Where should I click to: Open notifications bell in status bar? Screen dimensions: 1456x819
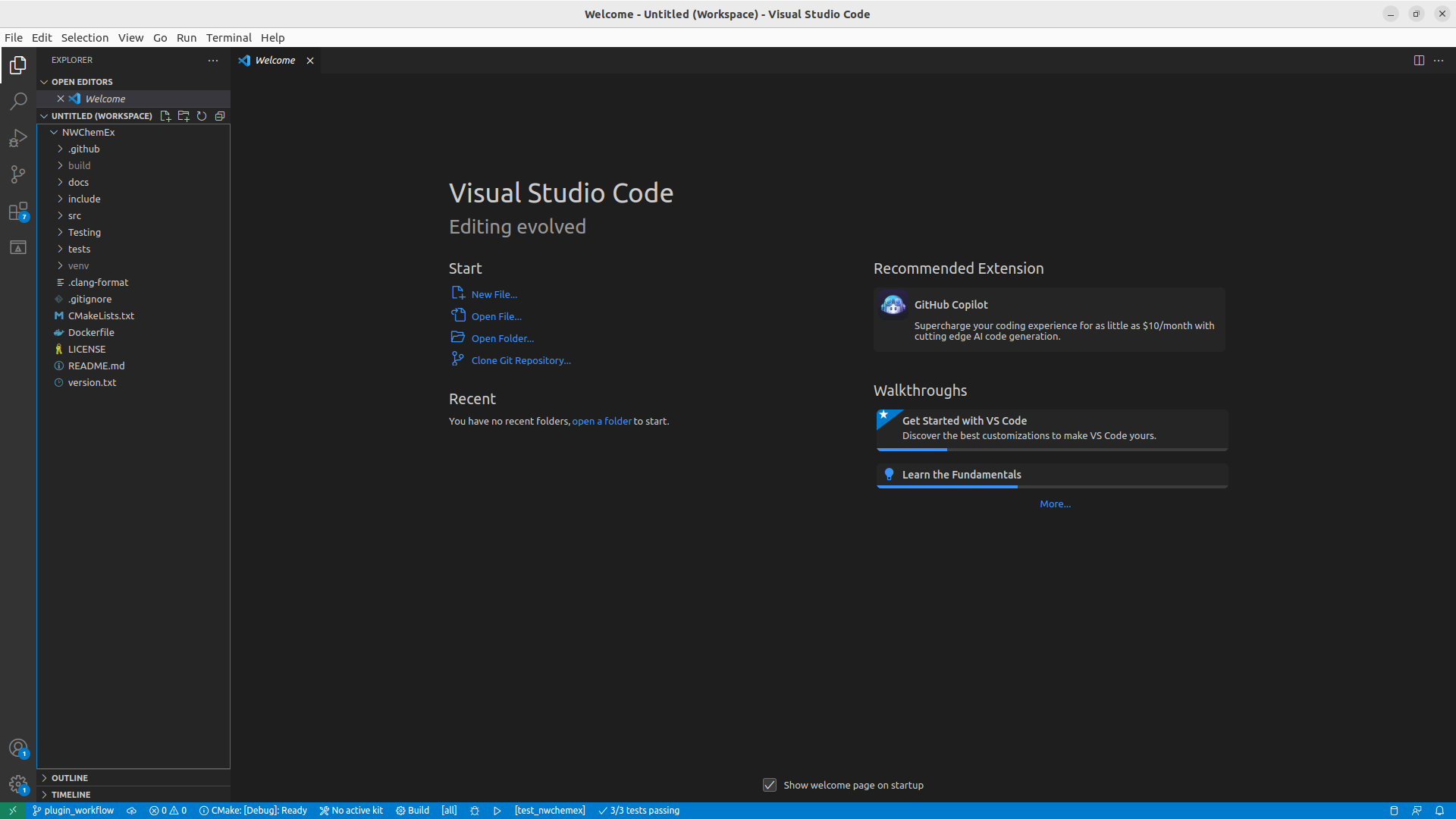(1439, 811)
